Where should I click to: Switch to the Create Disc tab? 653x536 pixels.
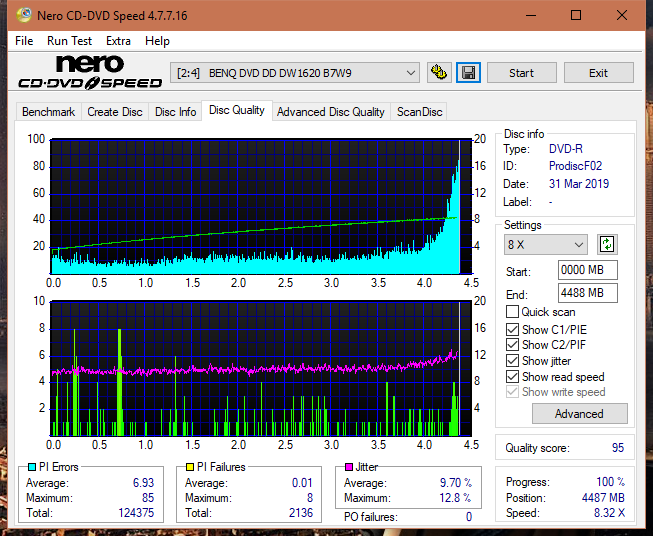point(115,112)
